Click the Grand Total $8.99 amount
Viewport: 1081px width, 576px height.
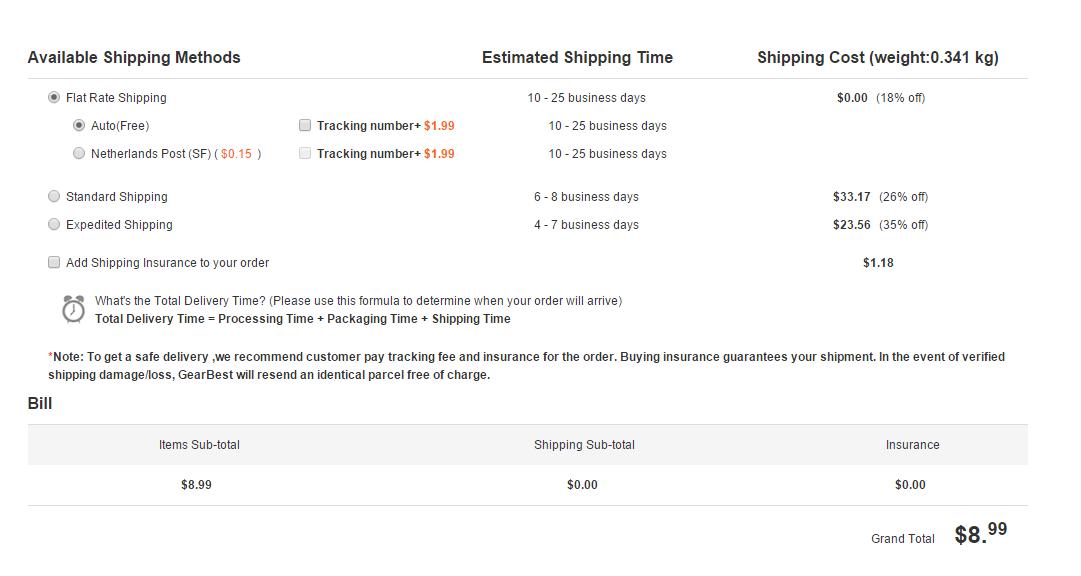[980, 534]
